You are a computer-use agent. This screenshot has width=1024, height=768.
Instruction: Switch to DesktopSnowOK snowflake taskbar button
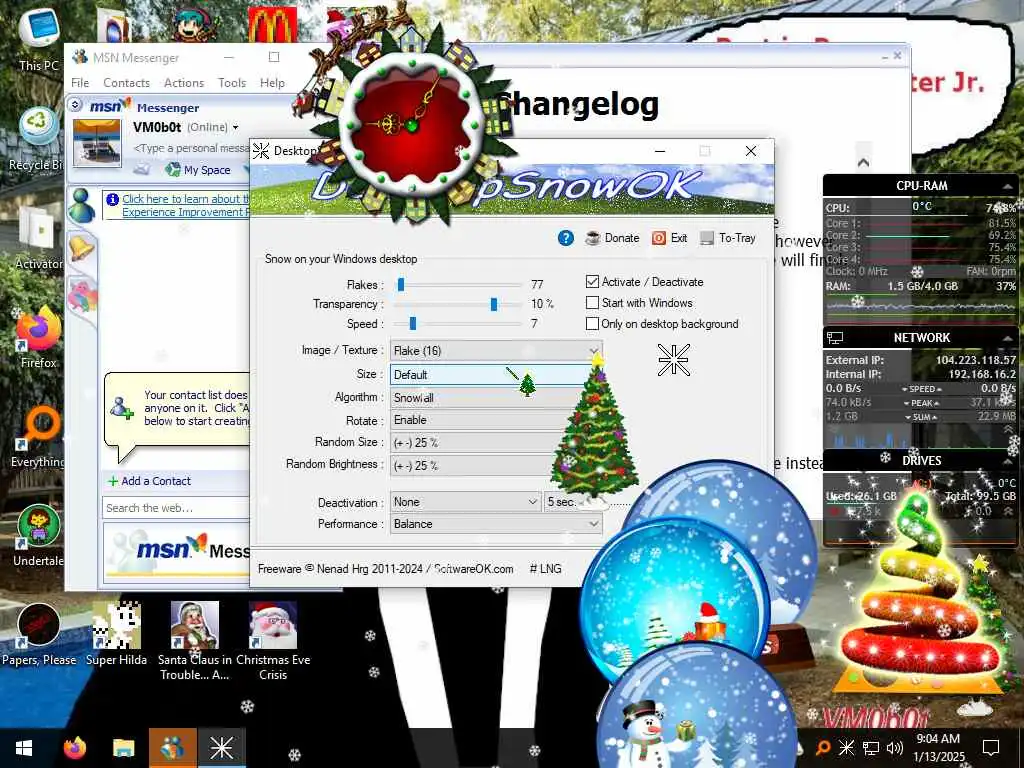221,748
